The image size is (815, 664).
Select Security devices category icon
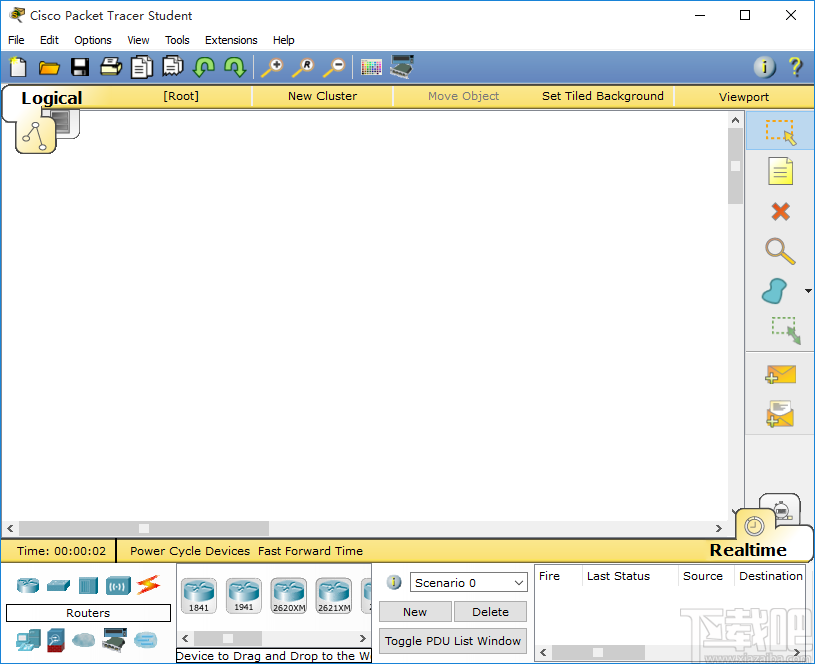click(x=56, y=641)
